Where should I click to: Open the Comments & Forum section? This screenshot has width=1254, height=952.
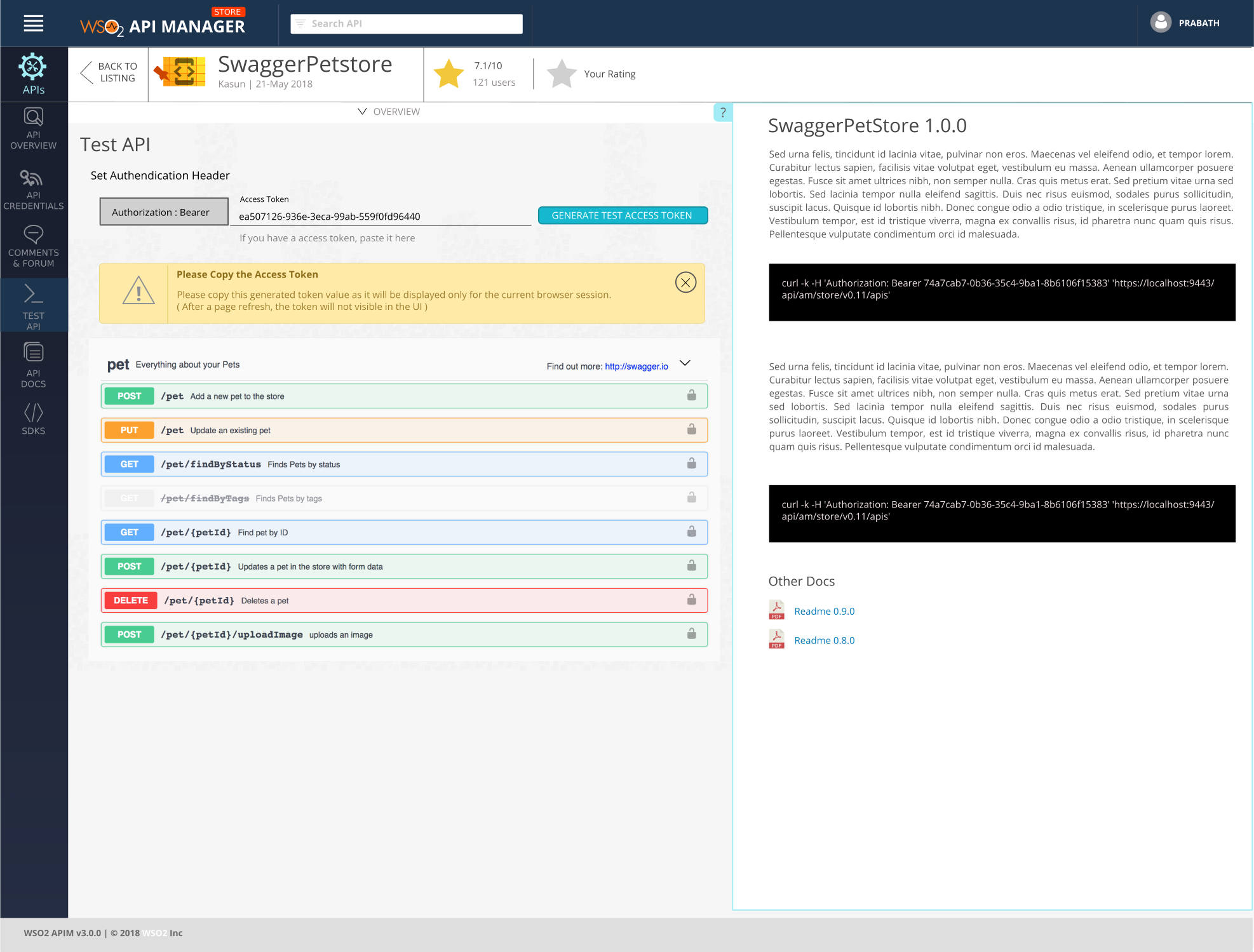tap(33, 246)
